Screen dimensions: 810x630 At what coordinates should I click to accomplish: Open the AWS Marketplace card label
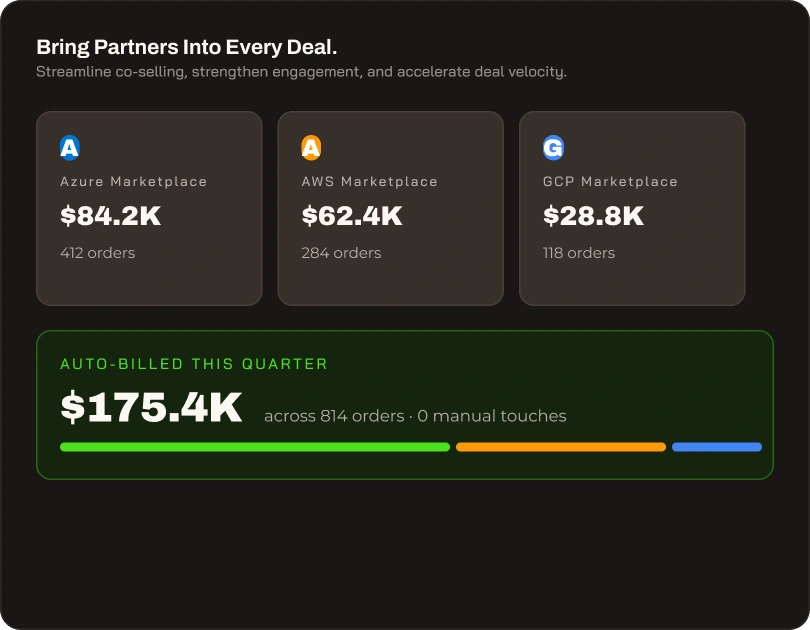click(x=370, y=182)
